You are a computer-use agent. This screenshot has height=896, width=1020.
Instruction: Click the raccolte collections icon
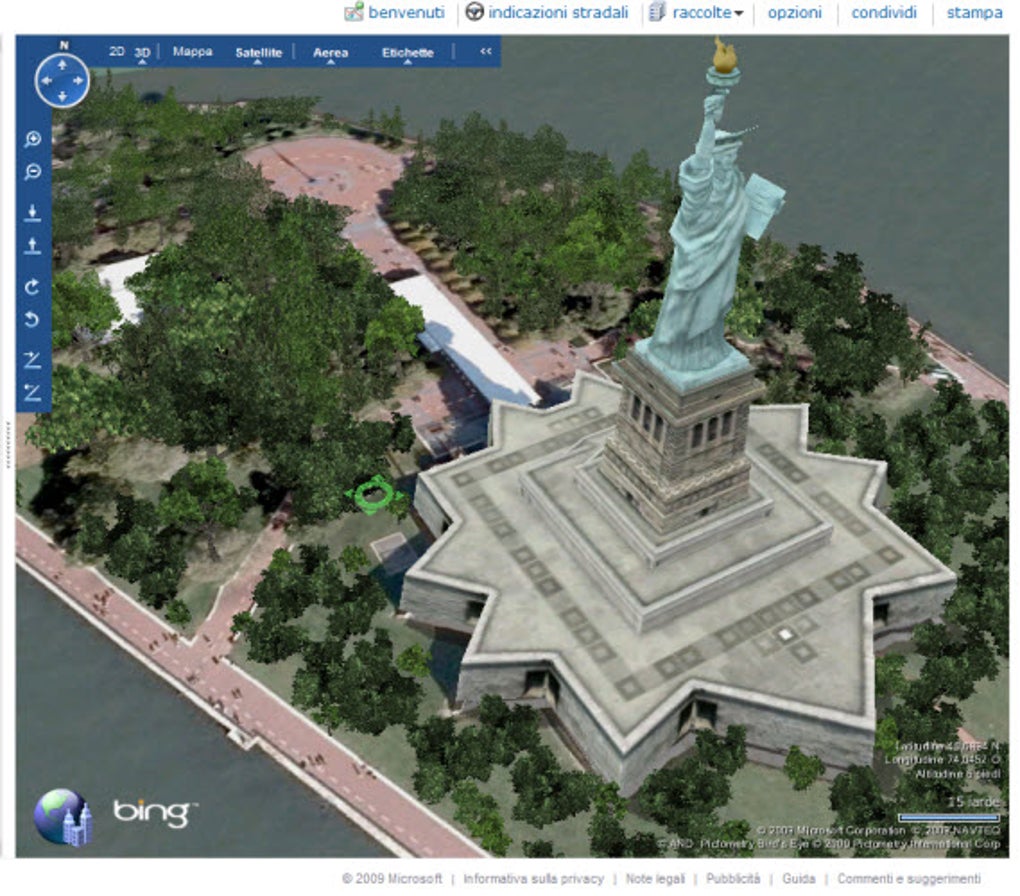tap(658, 11)
